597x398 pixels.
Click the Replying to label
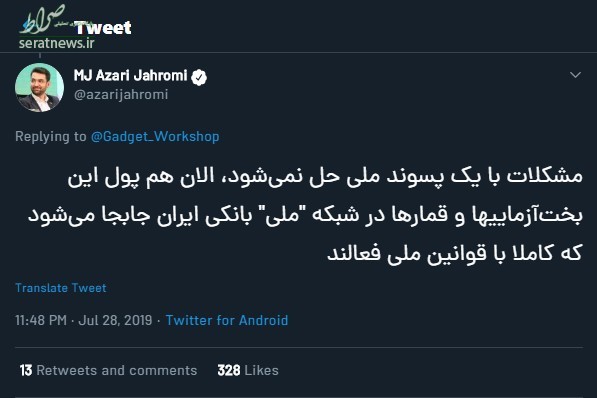click(51, 136)
